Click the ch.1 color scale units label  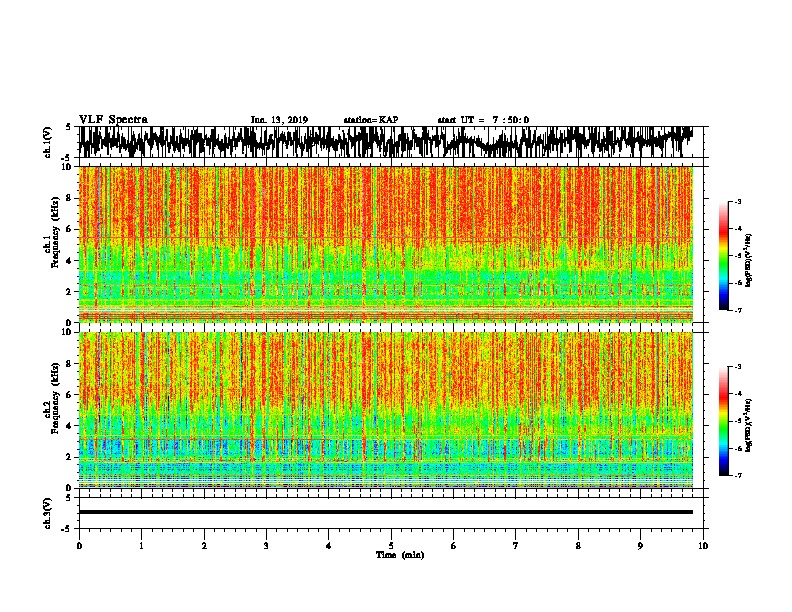click(x=748, y=260)
